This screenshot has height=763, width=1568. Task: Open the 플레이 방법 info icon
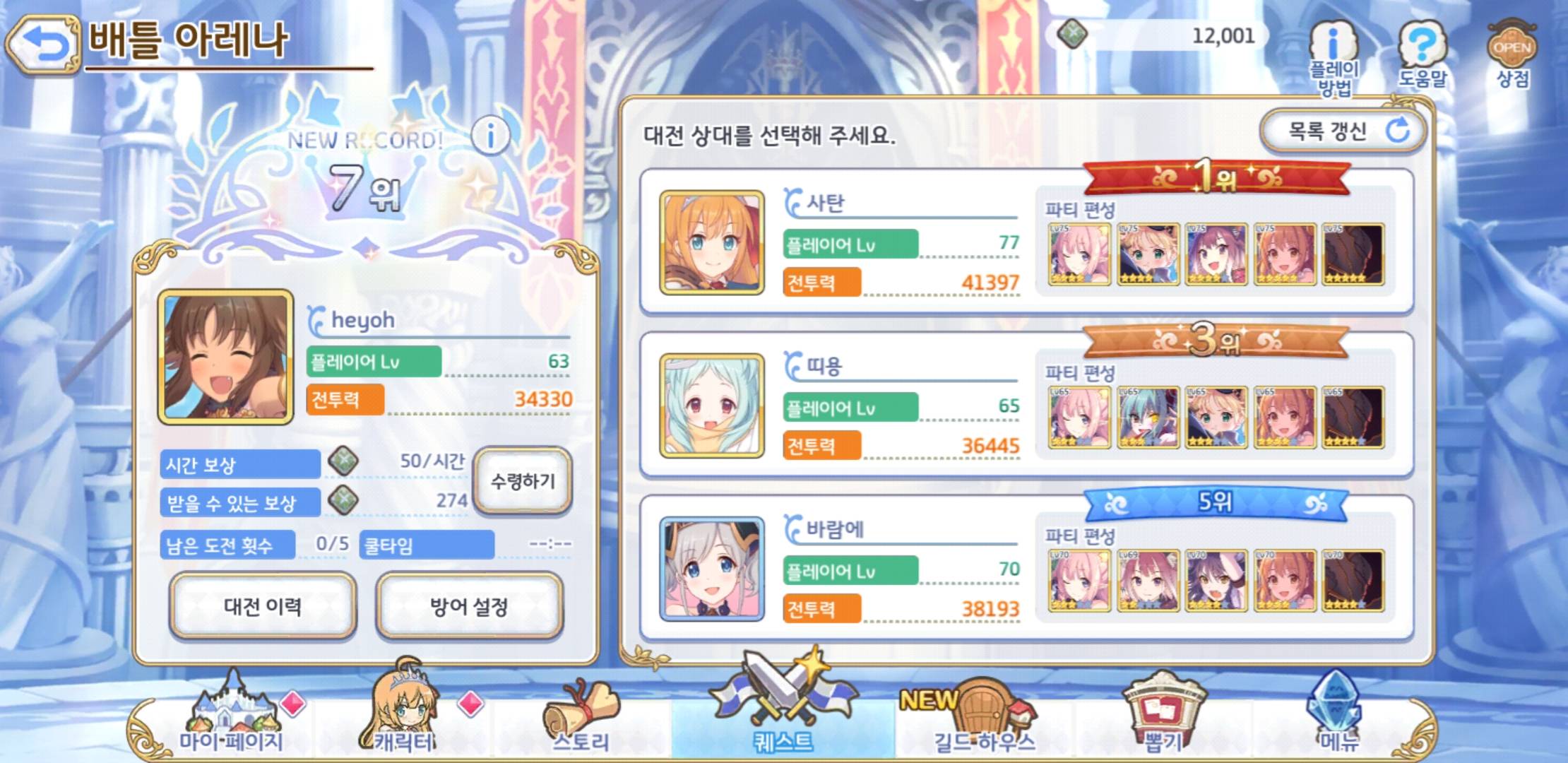pos(1334,59)
